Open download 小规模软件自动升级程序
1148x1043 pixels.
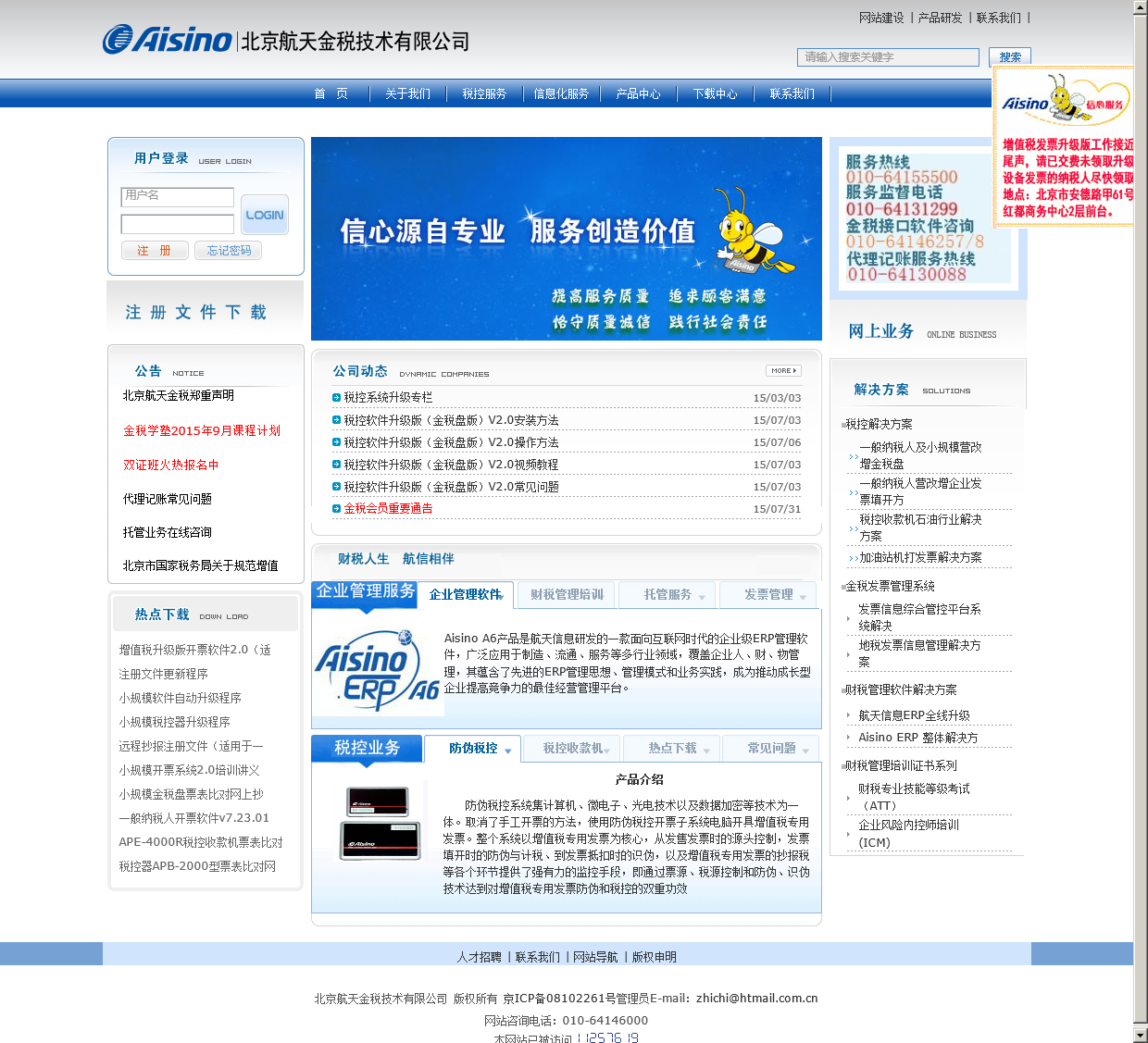click(181, 698)
